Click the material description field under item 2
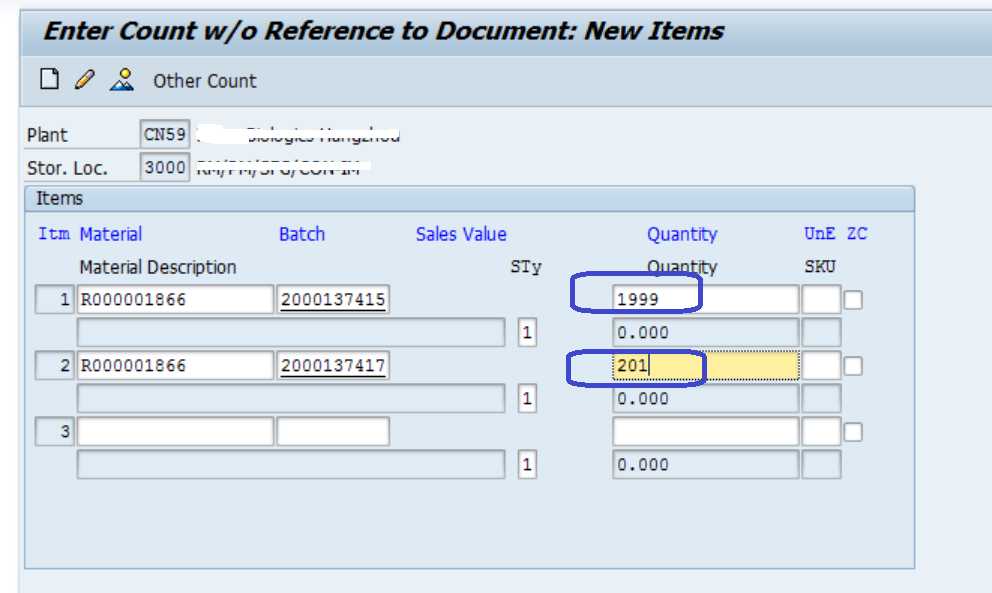The image size is (992, 593). click(x=291, y=399)
